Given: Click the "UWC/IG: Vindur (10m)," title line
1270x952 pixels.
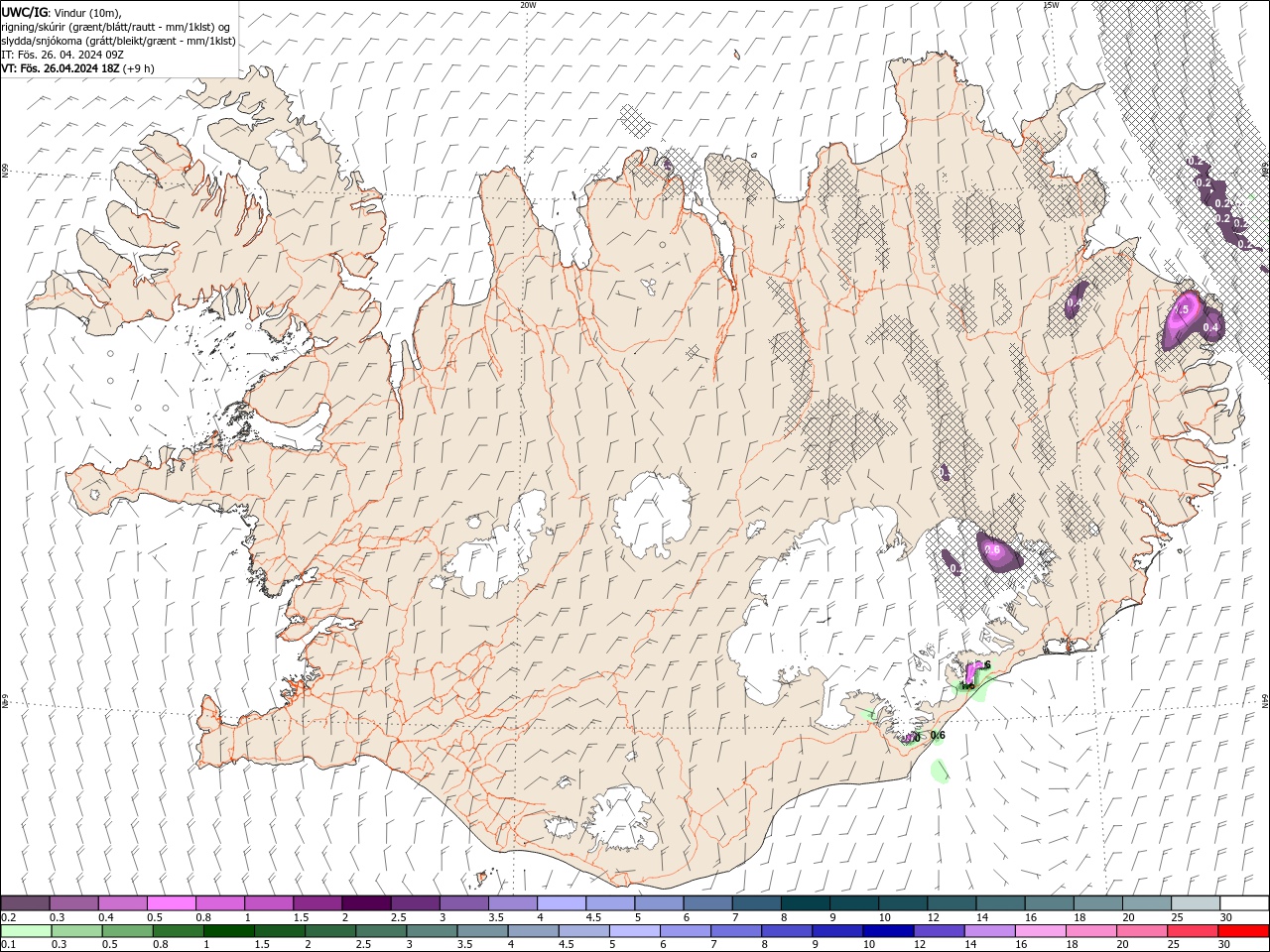Looking at the screenshot, I should tap(62, 12).
